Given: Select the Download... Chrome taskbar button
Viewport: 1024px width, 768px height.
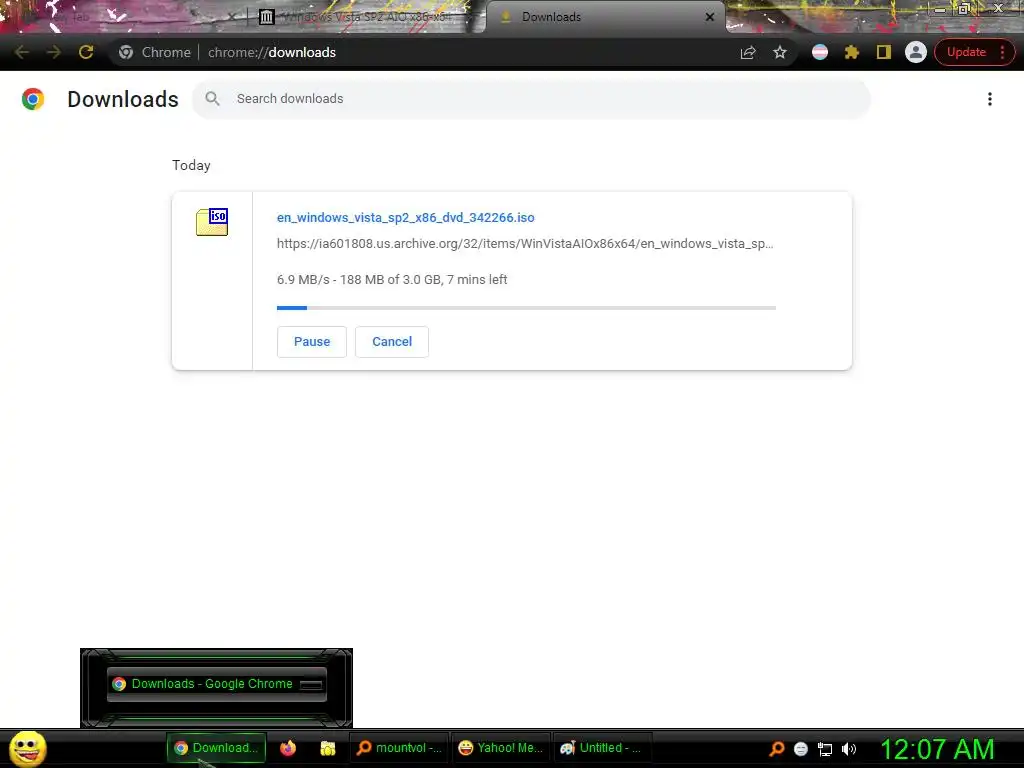Looking at the screenshot, I should (216, 748).
